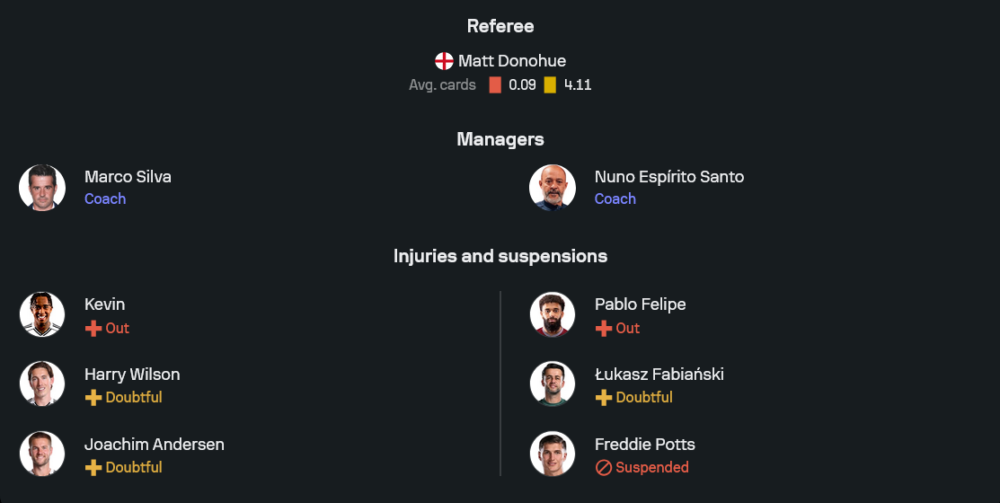Click the red card icon
The image size is (1000, 503).
(x=495, y=85)
